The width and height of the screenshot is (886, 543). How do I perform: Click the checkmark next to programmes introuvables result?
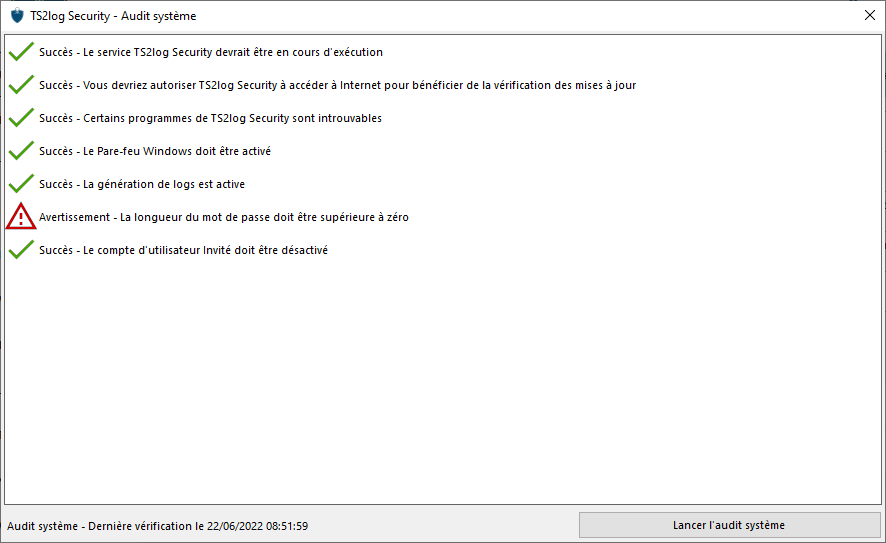(x=21, y=118)
